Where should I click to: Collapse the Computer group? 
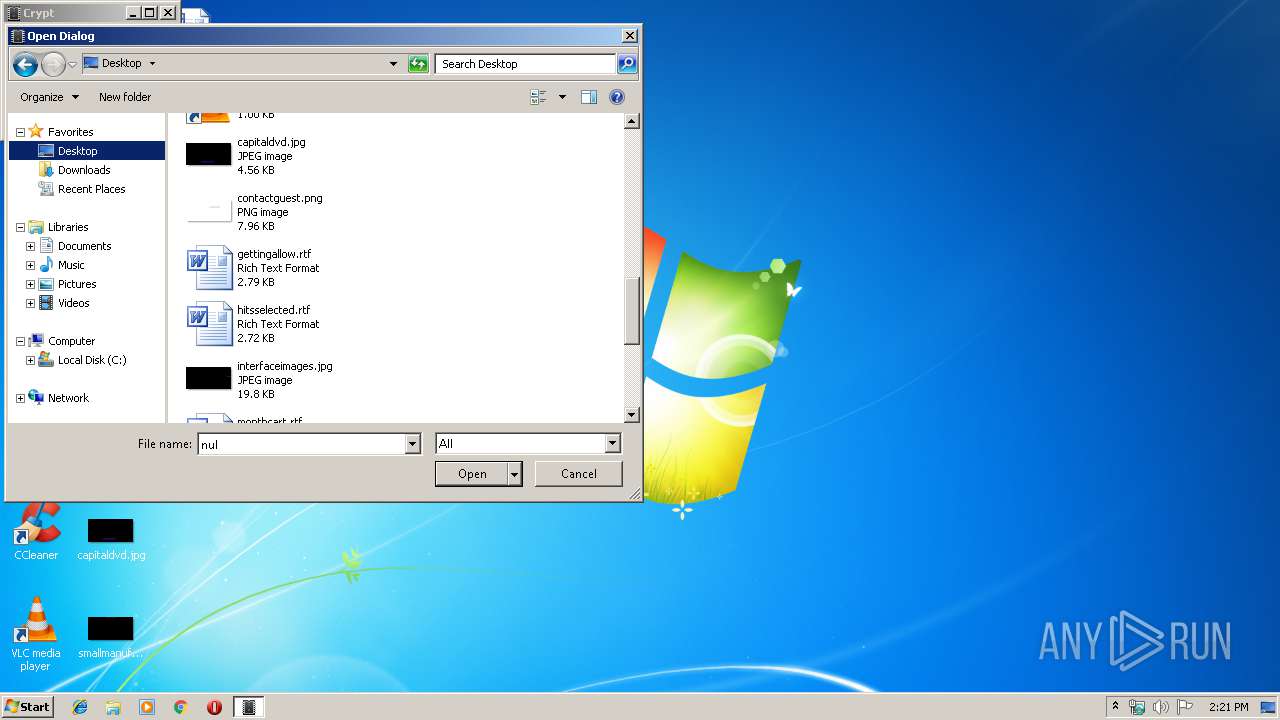tap(20, 341)
